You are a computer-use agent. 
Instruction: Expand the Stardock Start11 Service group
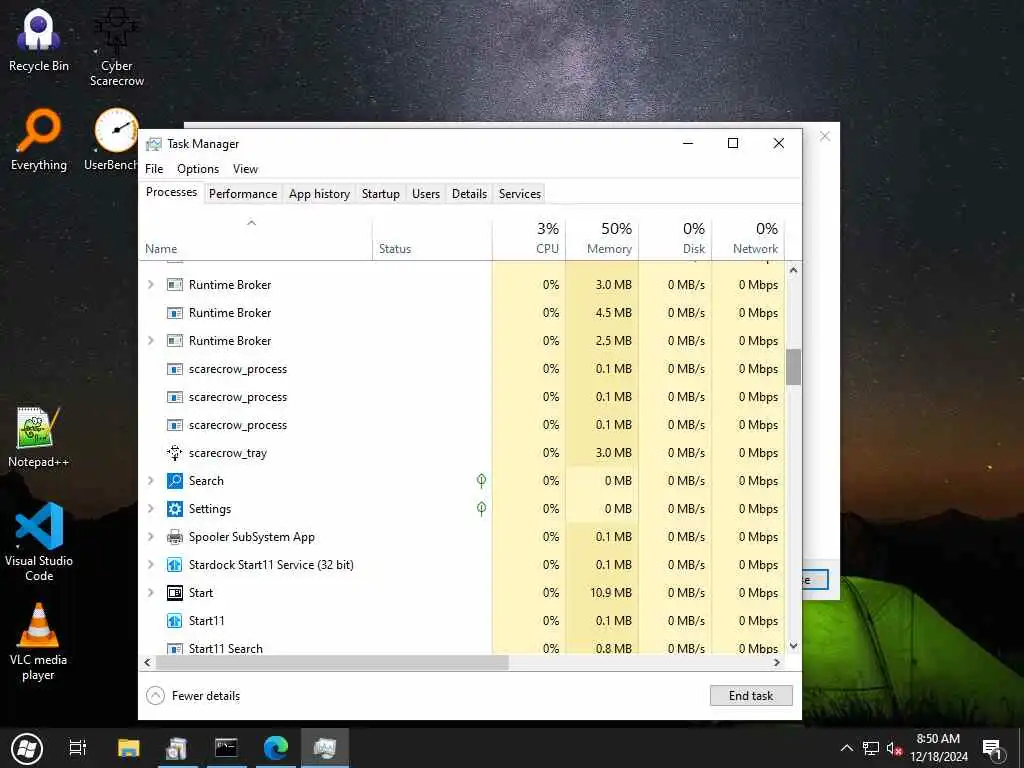pyautogui.click(x=151, y=565)
